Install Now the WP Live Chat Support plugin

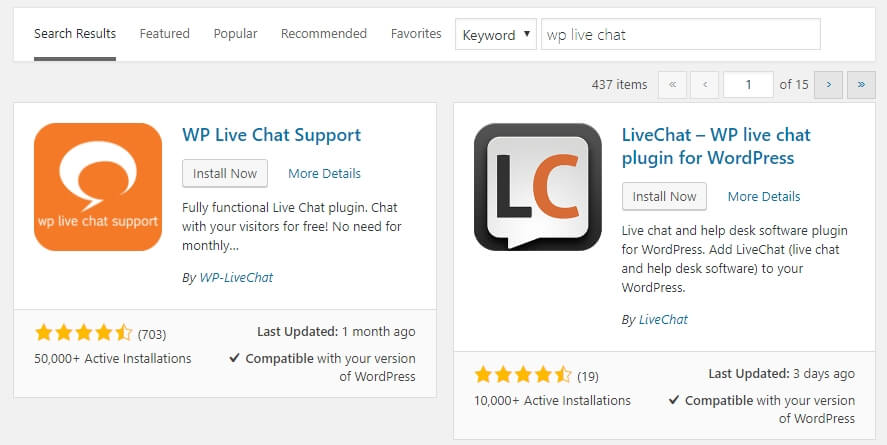225,174
